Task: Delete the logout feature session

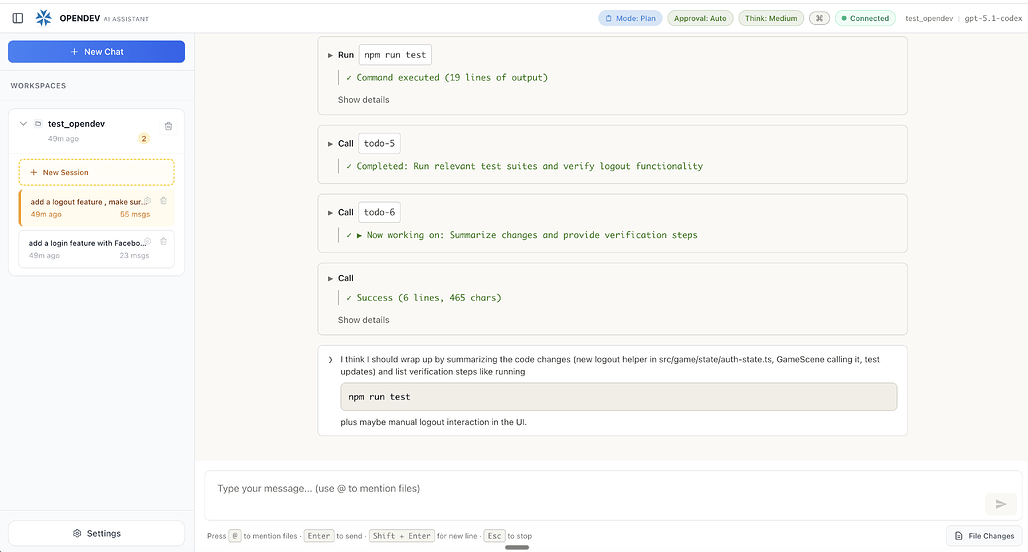Action: (164, 201)
